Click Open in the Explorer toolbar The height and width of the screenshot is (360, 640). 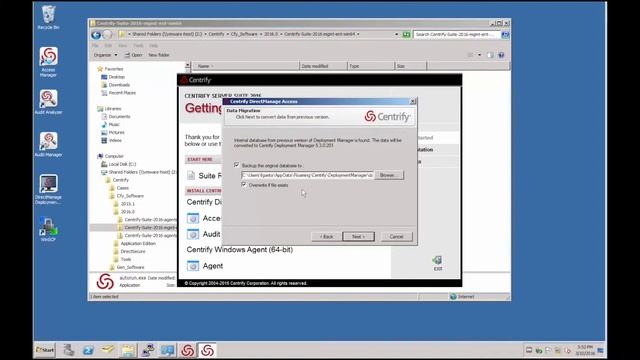point(133,55)
